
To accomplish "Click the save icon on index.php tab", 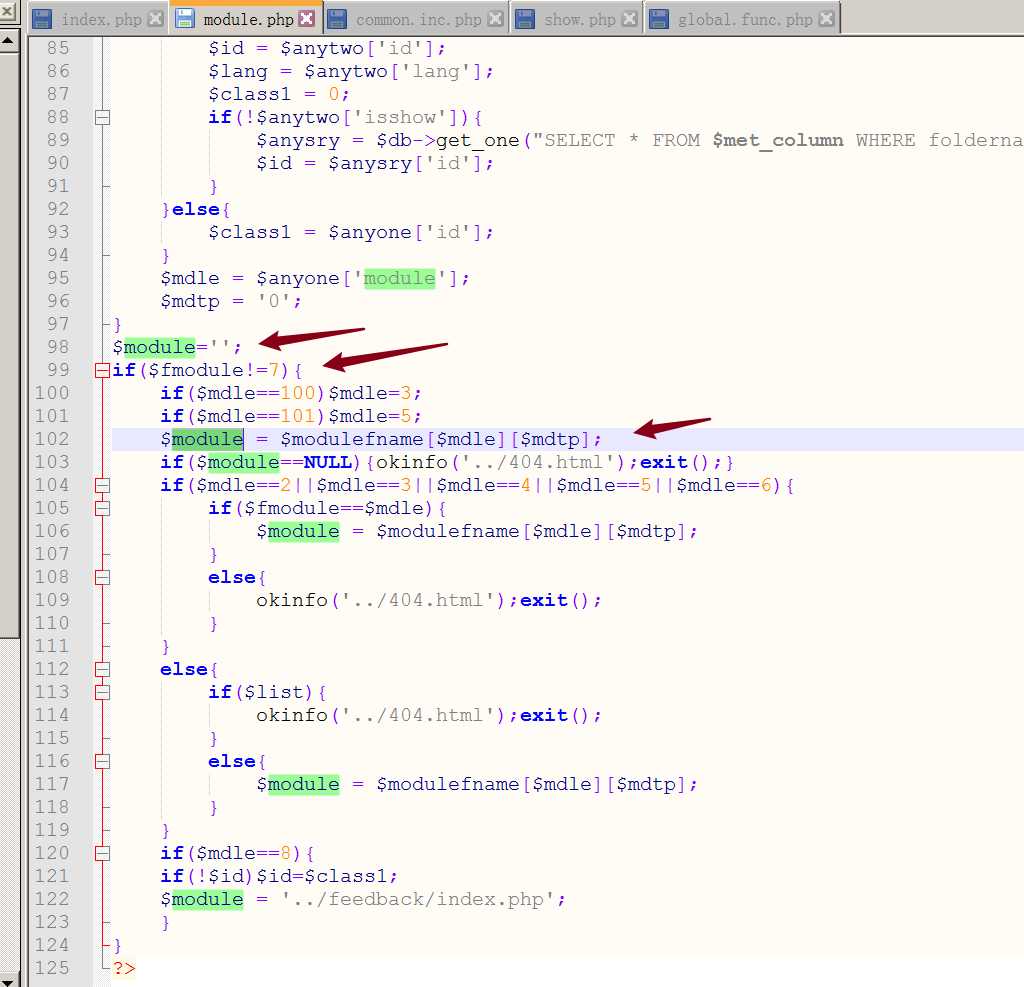I will pos(42,19).
